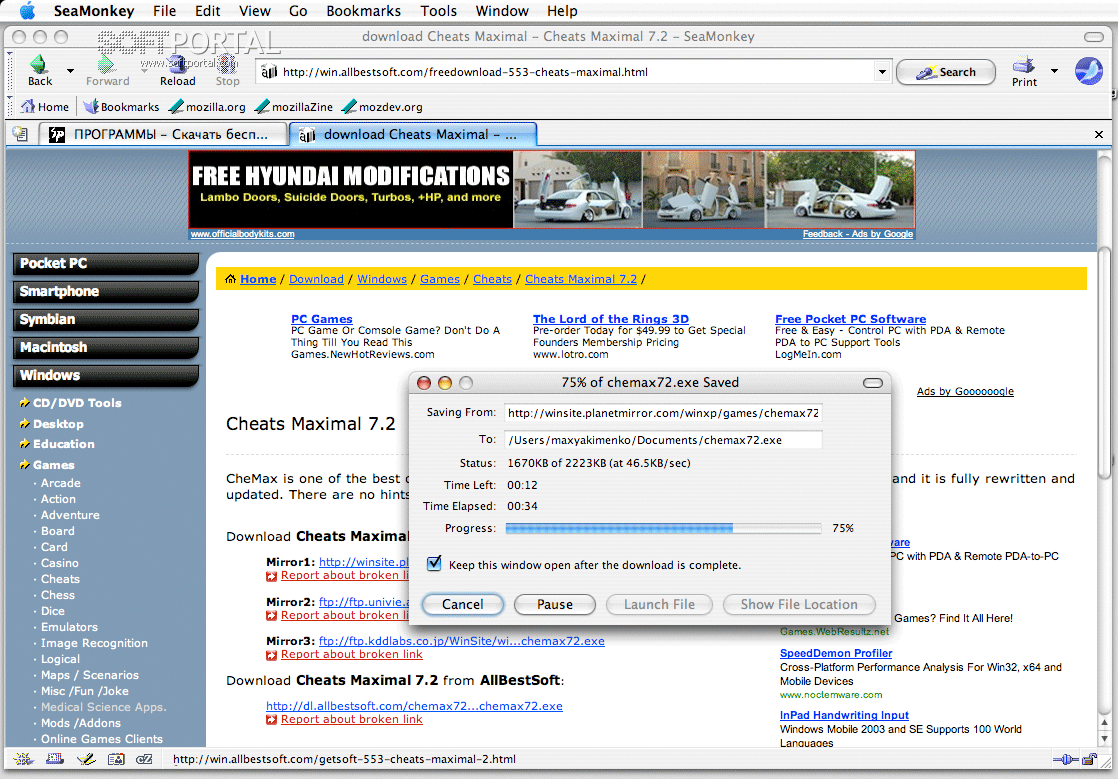Viewport: 1118px width, 779px height.
Task: Open the mozillaZine bookmark
Action: (294, 106)
